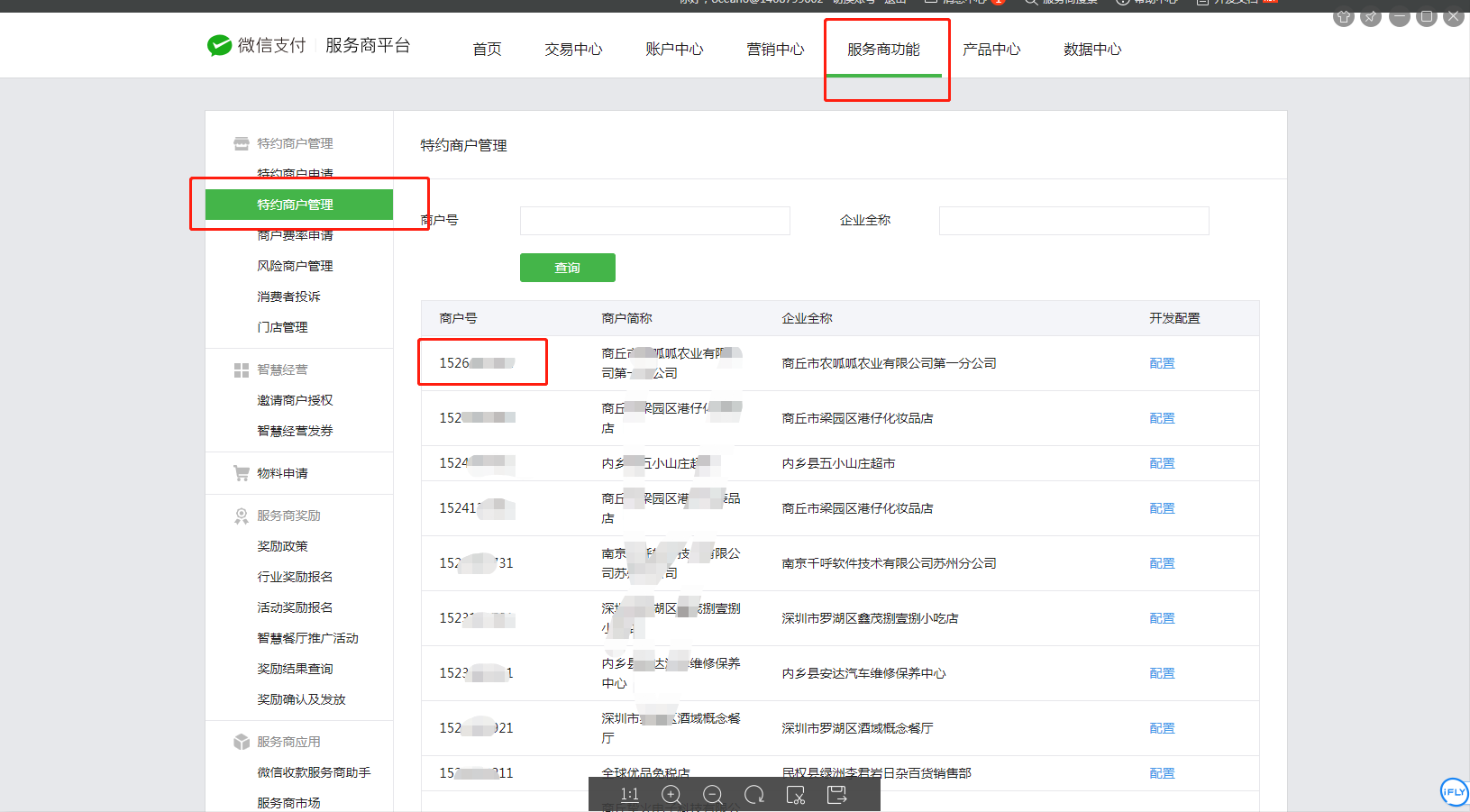The width and height of the screenshot is (1470, 812).
Task: Click the 服务商应用 cube icon
Action: coord(241,742)
